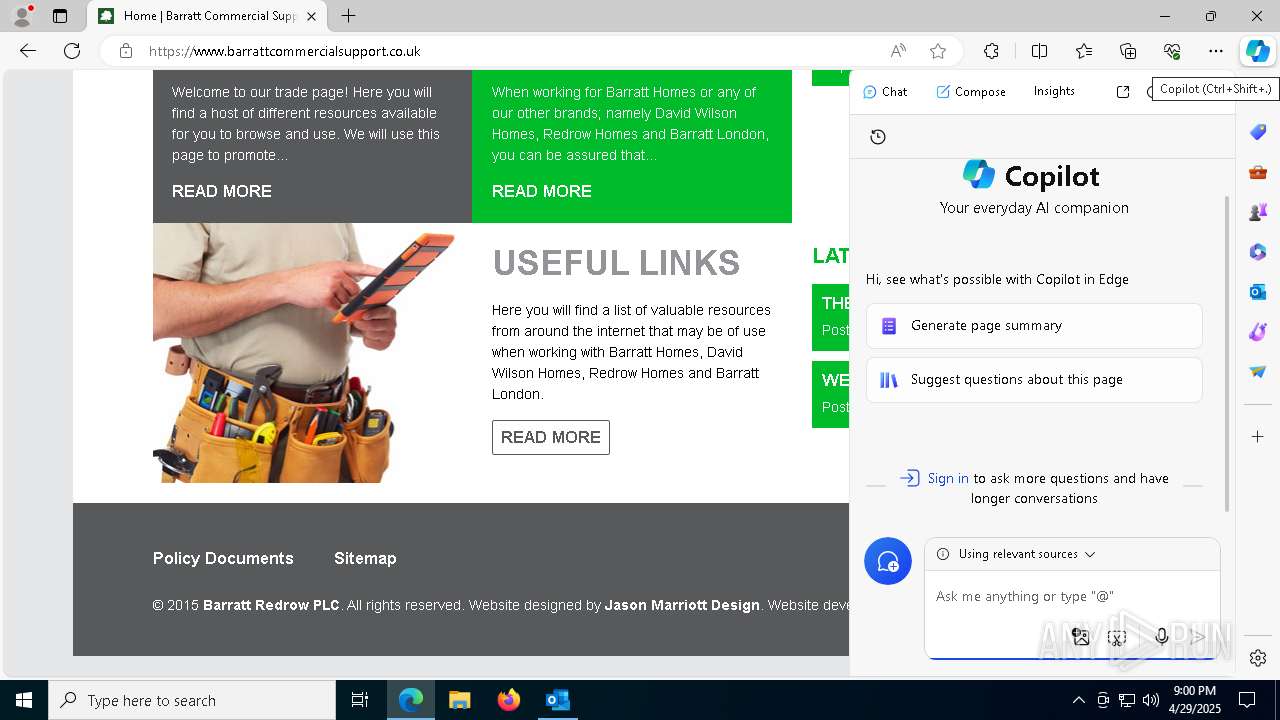Add a screenshot to Copilot prompt
The width and height of the screenshot is (1280, 720).
tap(1117, 637)
